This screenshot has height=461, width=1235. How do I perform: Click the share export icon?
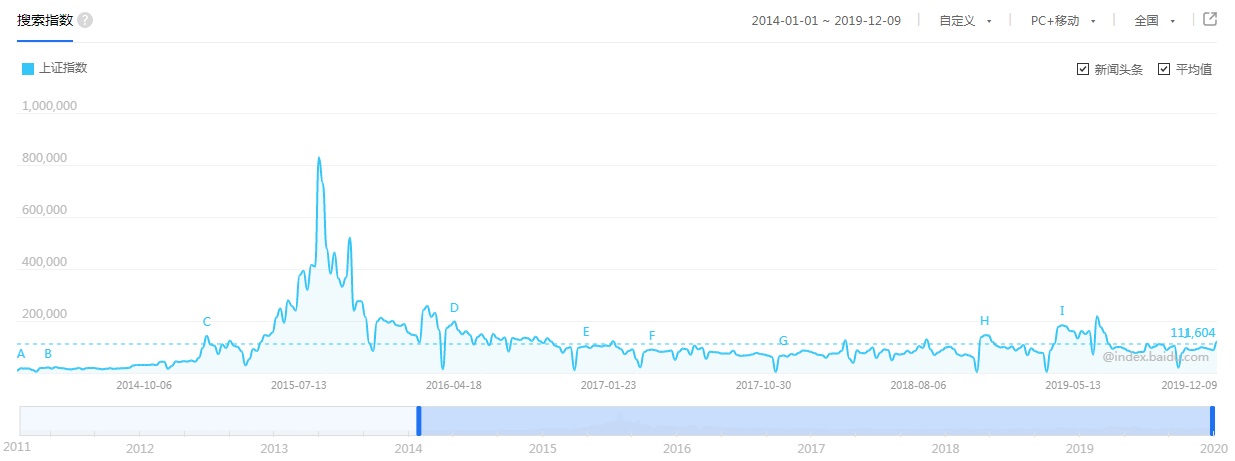pos(1210,20)
